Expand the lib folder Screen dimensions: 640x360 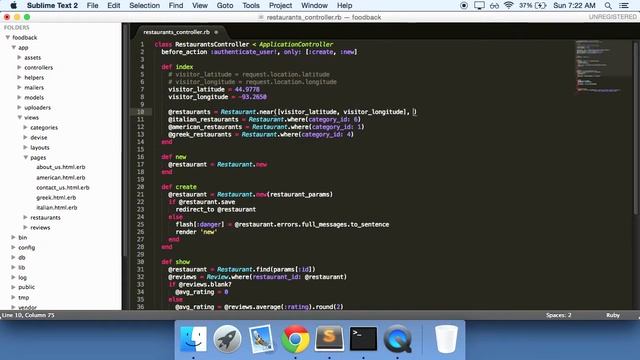(13, 267)
